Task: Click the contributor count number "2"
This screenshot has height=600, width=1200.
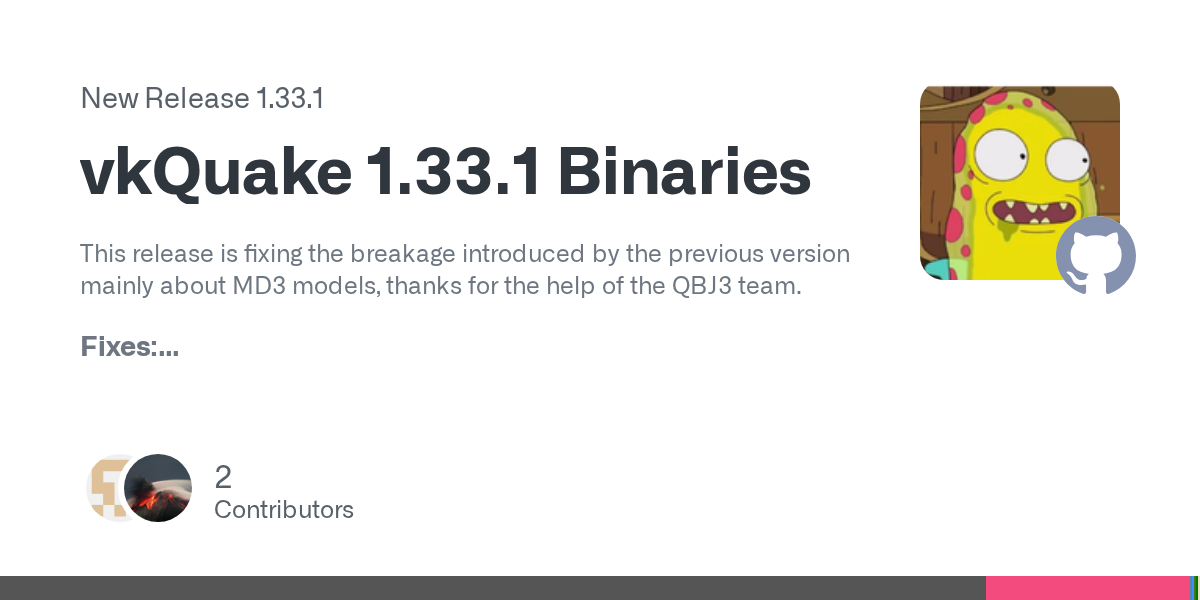Action: tap(223, 476)
